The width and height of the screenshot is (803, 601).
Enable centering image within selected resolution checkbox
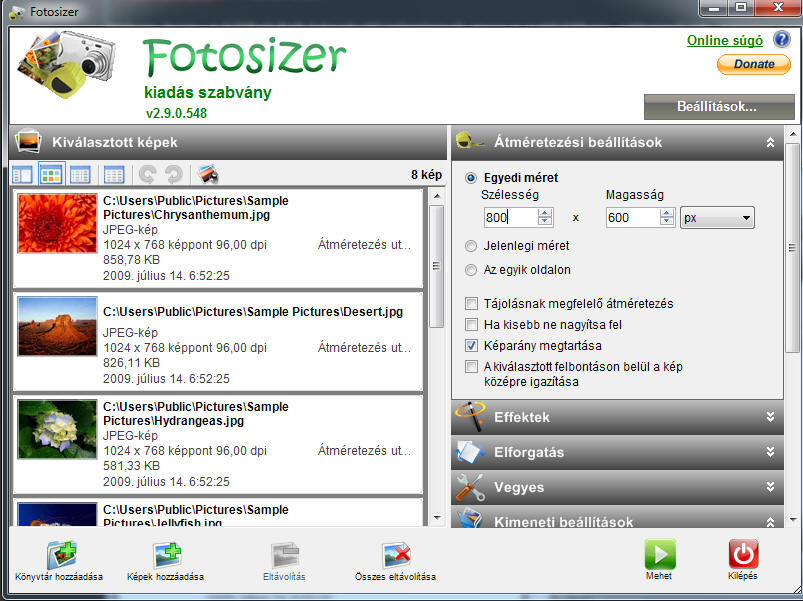(x=471, y=367)
